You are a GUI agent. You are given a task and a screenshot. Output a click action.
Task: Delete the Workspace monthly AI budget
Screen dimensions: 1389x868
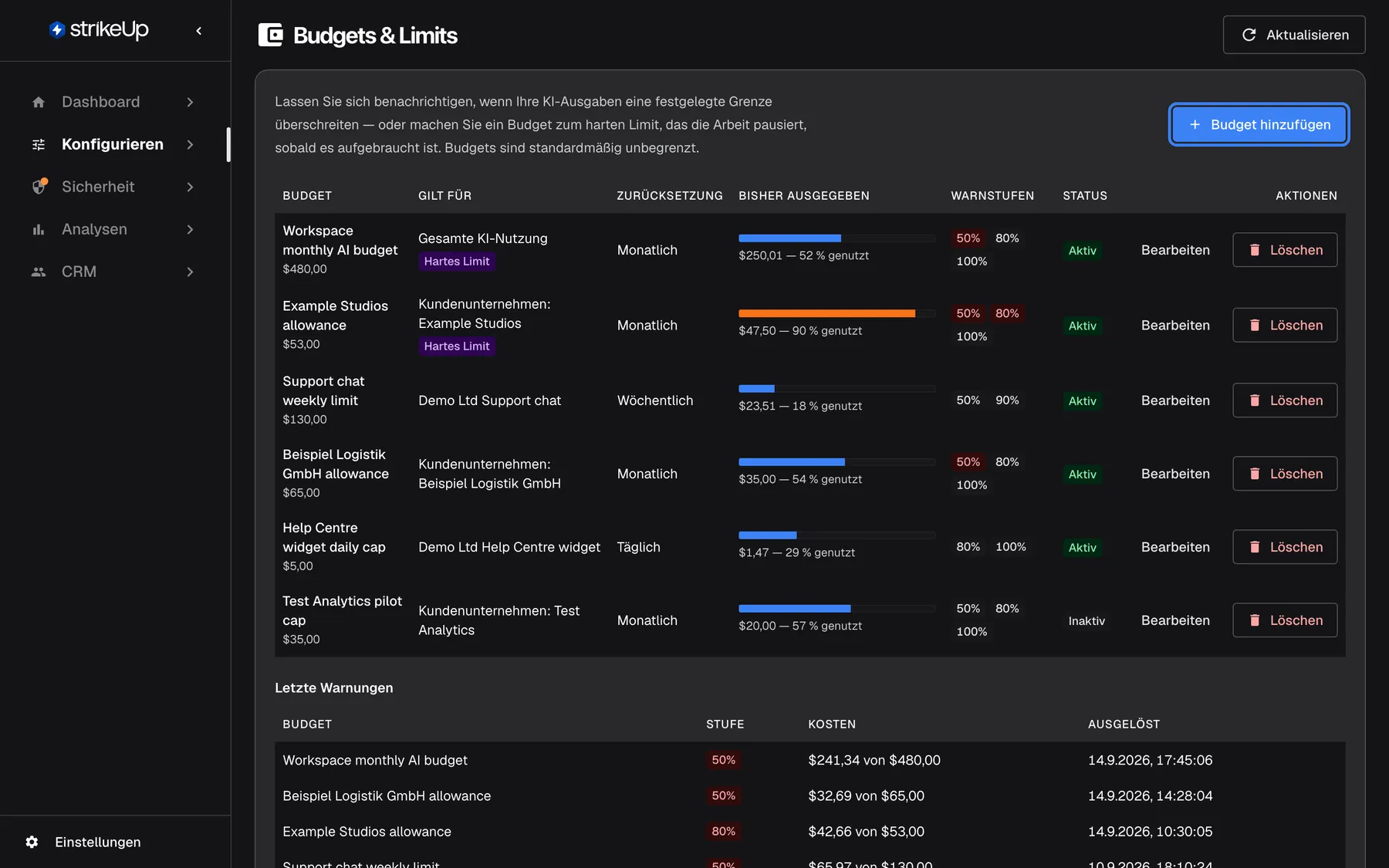click(x=1285, y=250)
